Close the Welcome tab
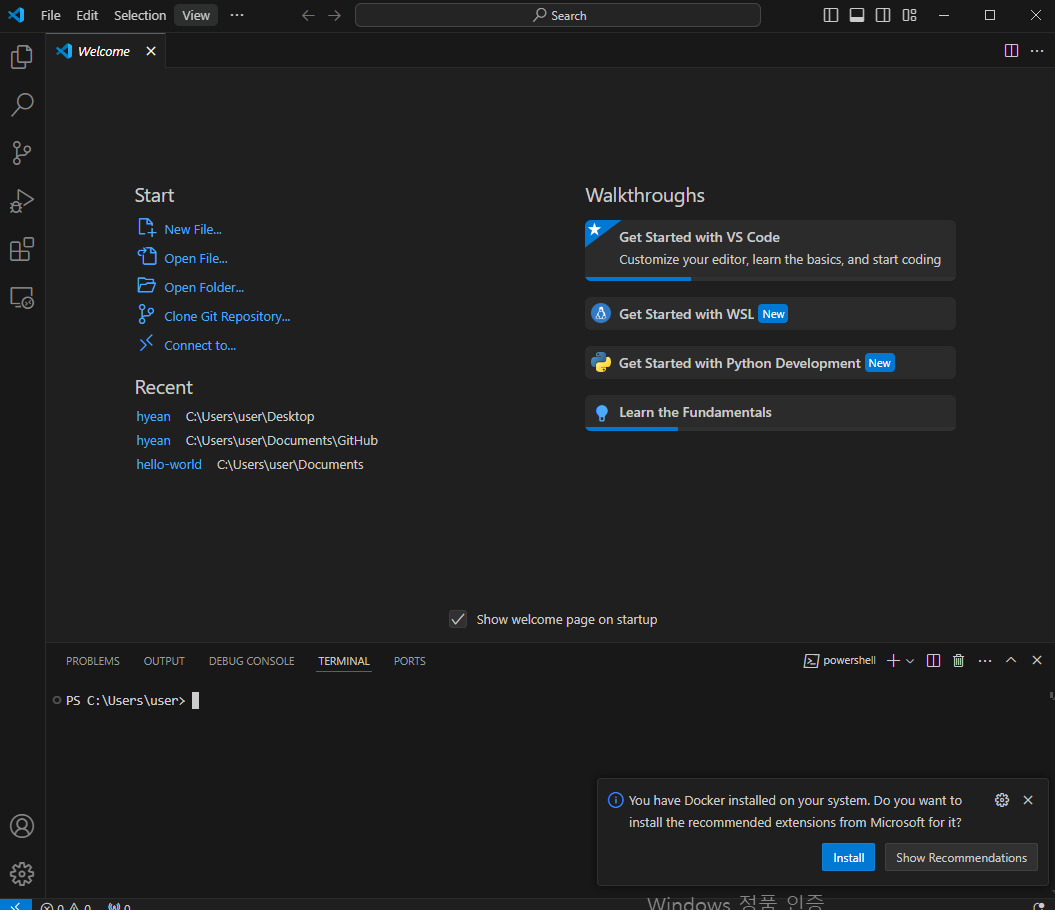Screen dimensions: 1055x910 click(151, 51)
